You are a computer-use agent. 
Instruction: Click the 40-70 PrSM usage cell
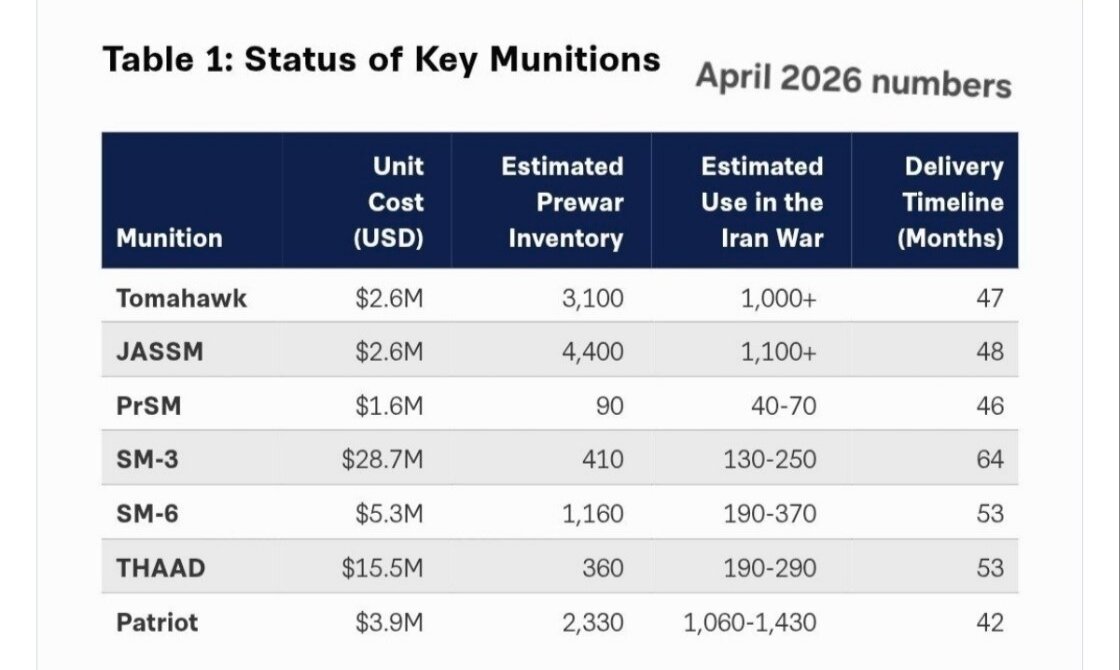(784, 406)
